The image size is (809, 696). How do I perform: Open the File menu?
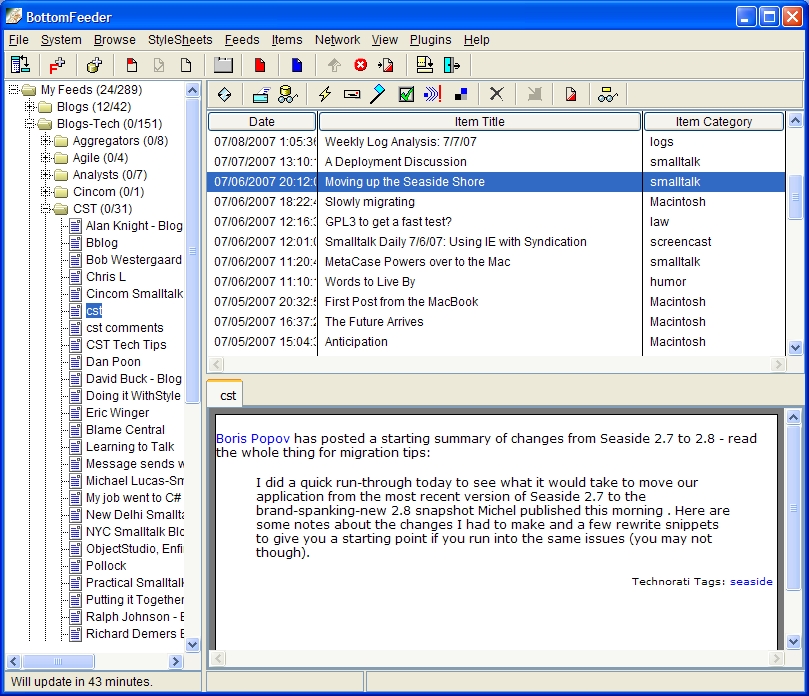tap(19, 40)
